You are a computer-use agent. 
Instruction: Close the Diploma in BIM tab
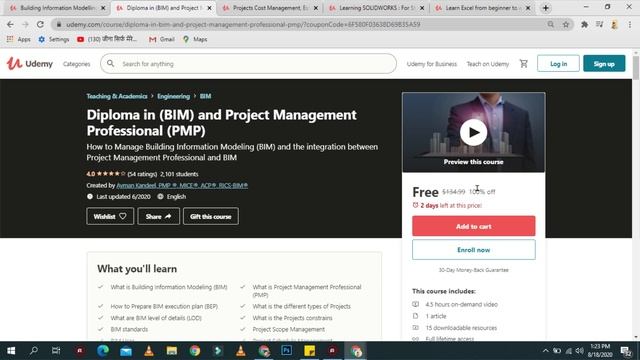(210, 8)
